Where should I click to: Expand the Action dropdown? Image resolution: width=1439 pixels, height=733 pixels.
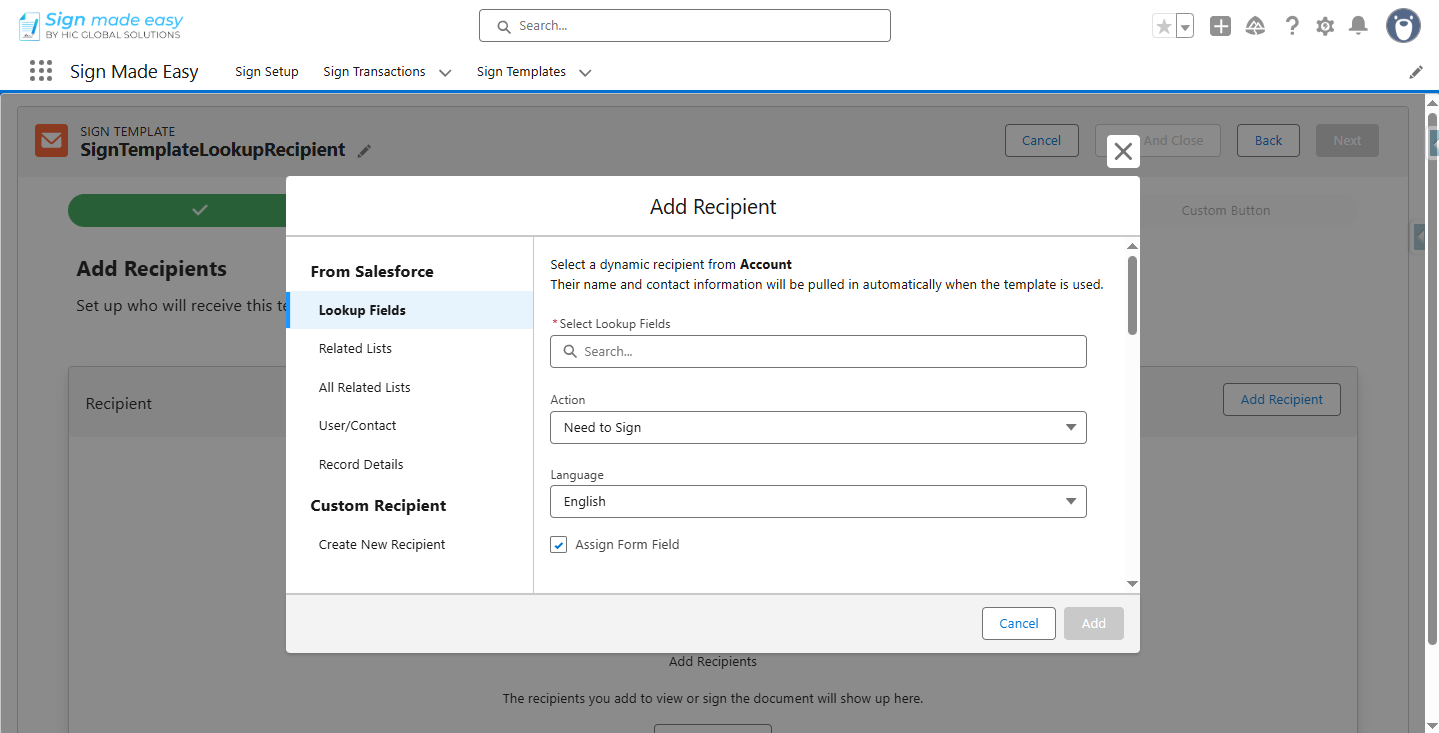(x=818, y=427)
